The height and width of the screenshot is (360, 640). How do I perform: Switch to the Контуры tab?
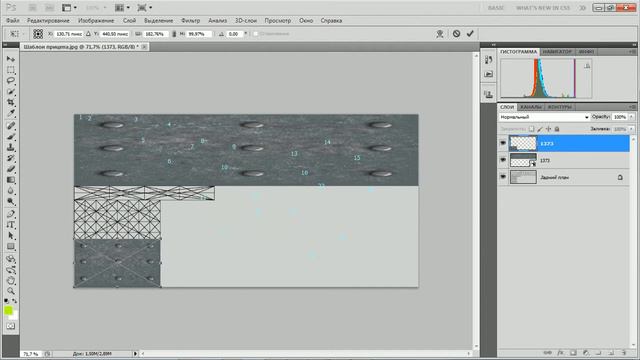tap(560, 107)
